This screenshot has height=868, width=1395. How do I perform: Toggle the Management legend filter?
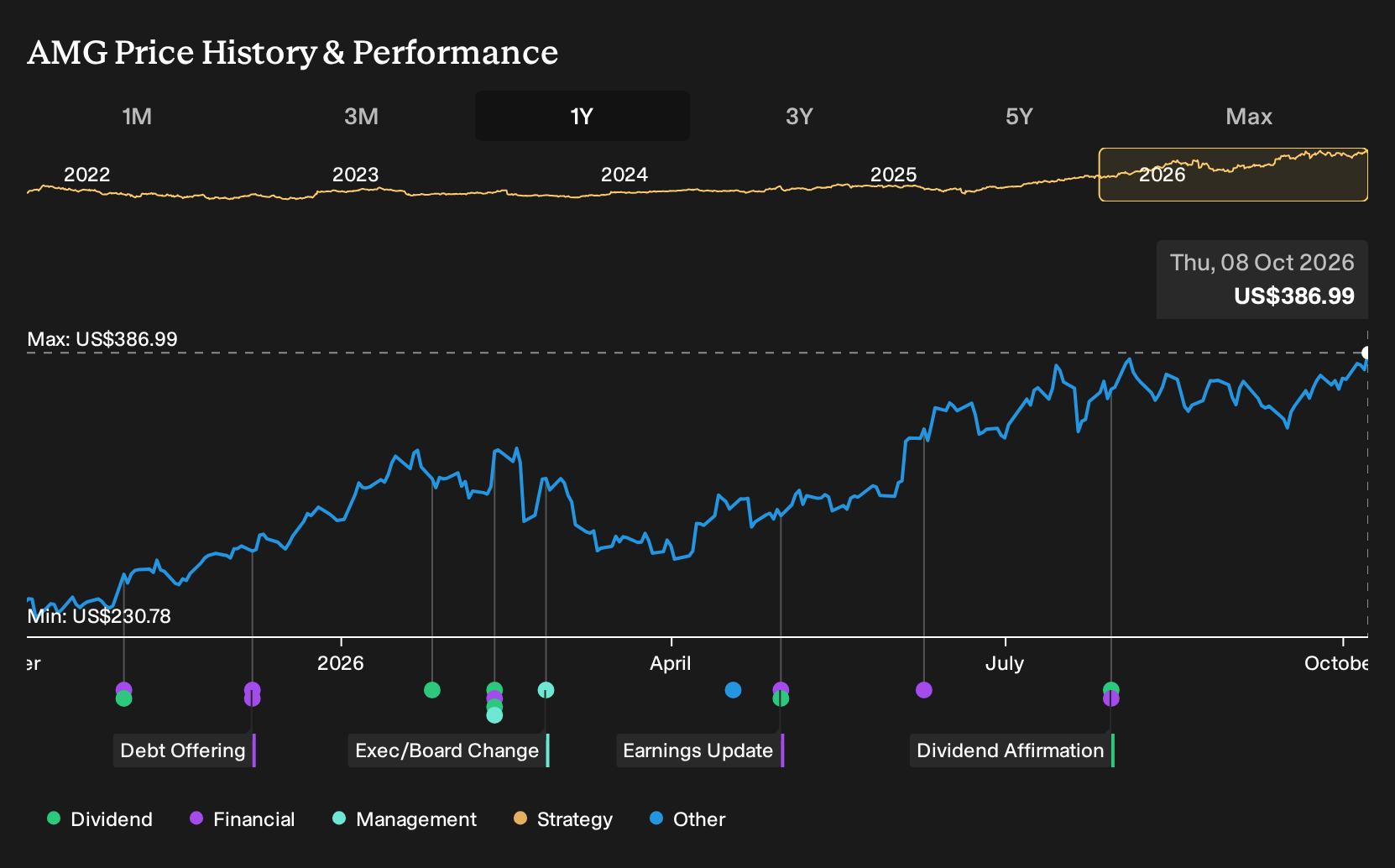405,819
